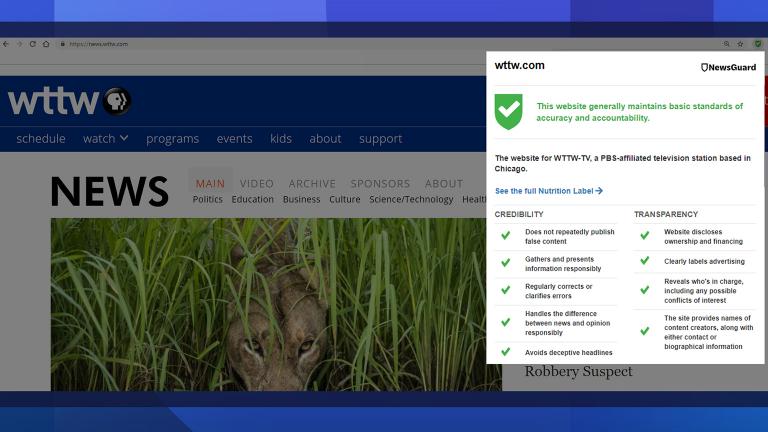The image size is (768, 432).
Task: Open the Politics category link
Action: coord(208,199)
